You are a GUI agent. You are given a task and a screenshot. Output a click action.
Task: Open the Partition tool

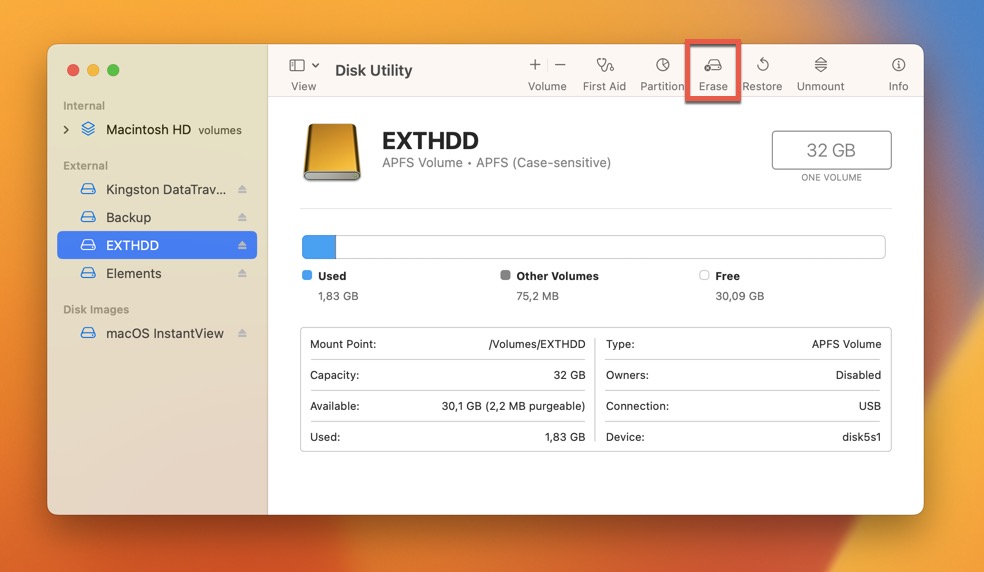662,66
